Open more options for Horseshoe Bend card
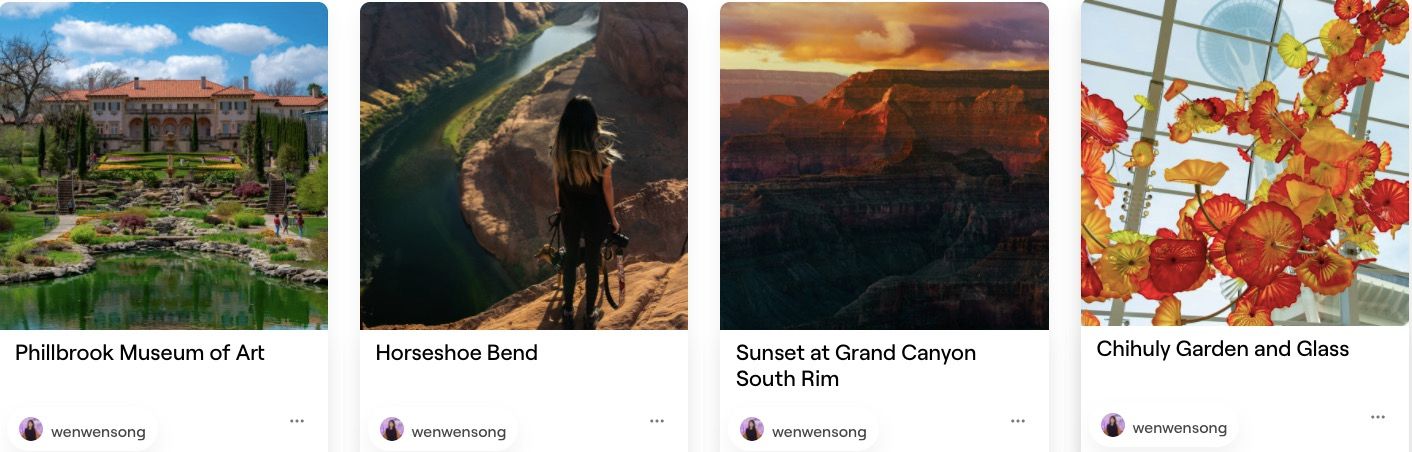This screenshot has height=452, width=1412. [657, 421]
